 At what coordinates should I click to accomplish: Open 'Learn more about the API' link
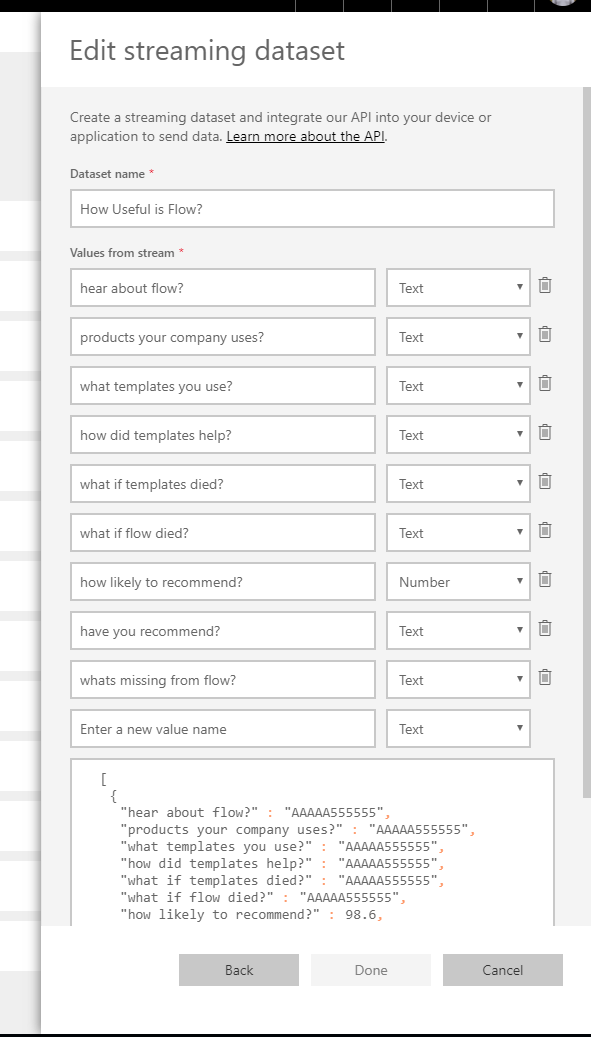(305, 136)
